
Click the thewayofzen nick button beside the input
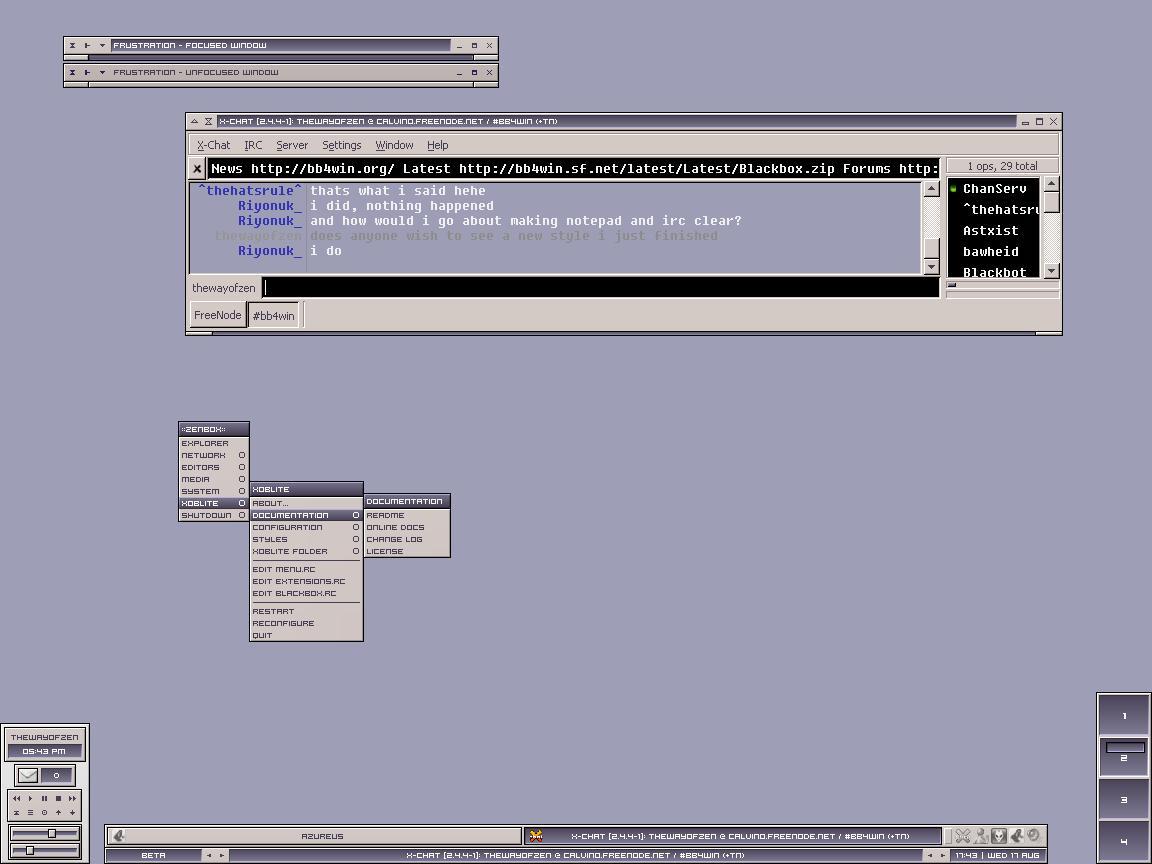(x=223, y=288)
